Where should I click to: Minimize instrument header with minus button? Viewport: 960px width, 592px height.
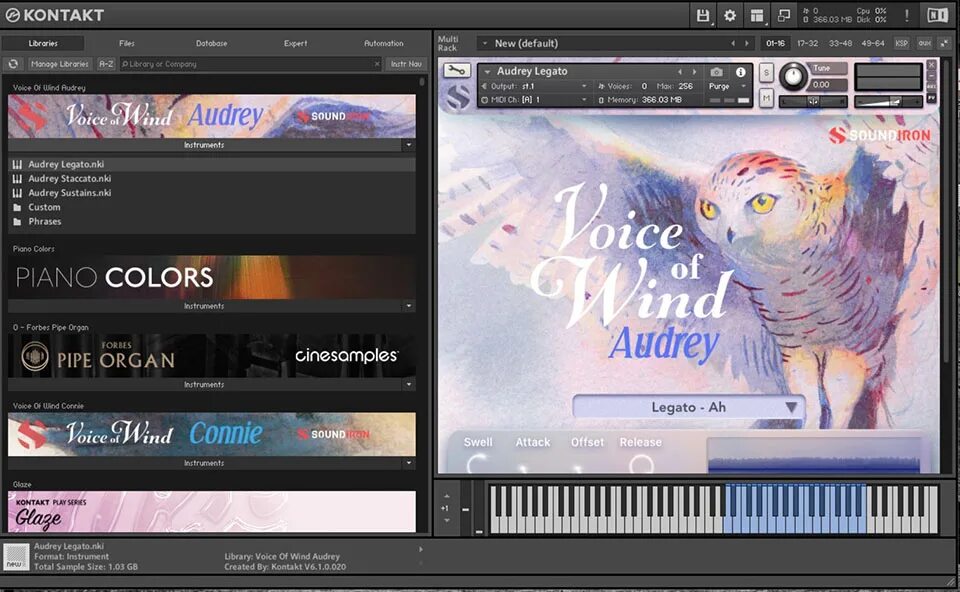(x=931, y=76)
